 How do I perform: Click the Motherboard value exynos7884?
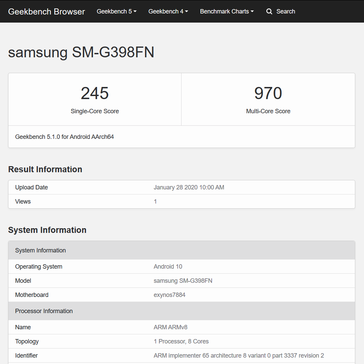coord(169,295)
